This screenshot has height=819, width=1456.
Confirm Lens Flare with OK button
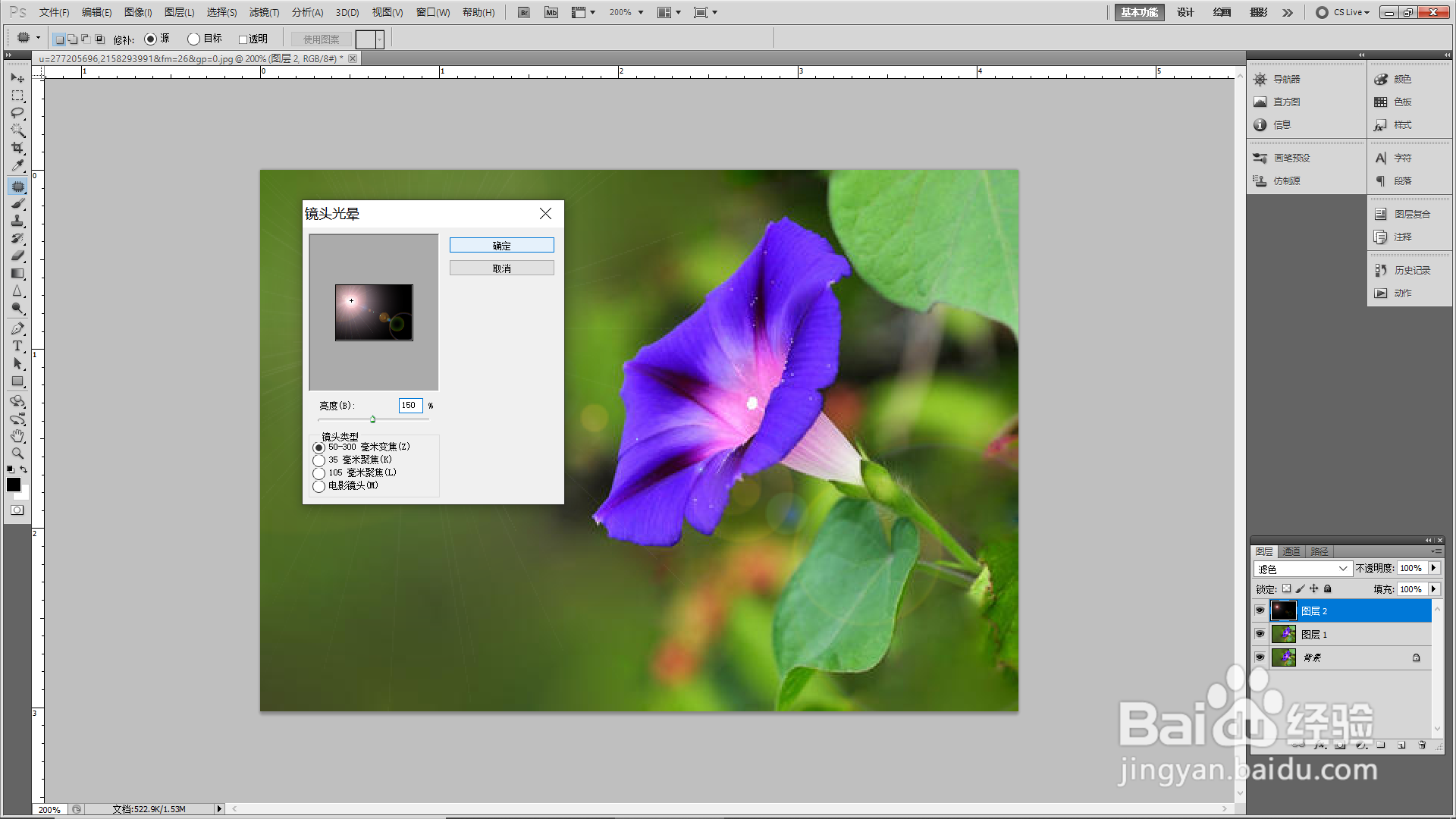(501, 246)
